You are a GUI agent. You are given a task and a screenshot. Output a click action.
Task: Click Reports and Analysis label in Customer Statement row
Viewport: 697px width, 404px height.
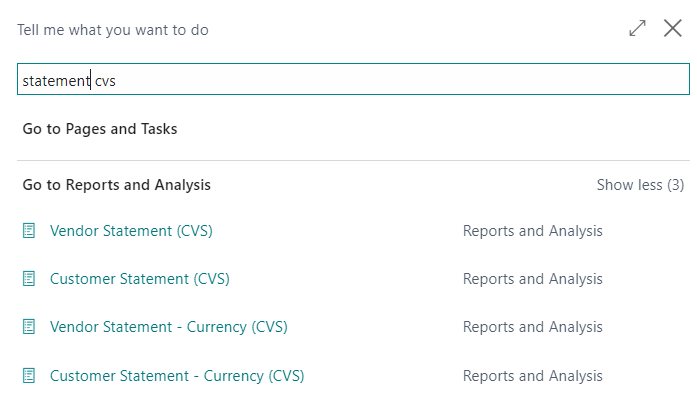pos(532,279)
